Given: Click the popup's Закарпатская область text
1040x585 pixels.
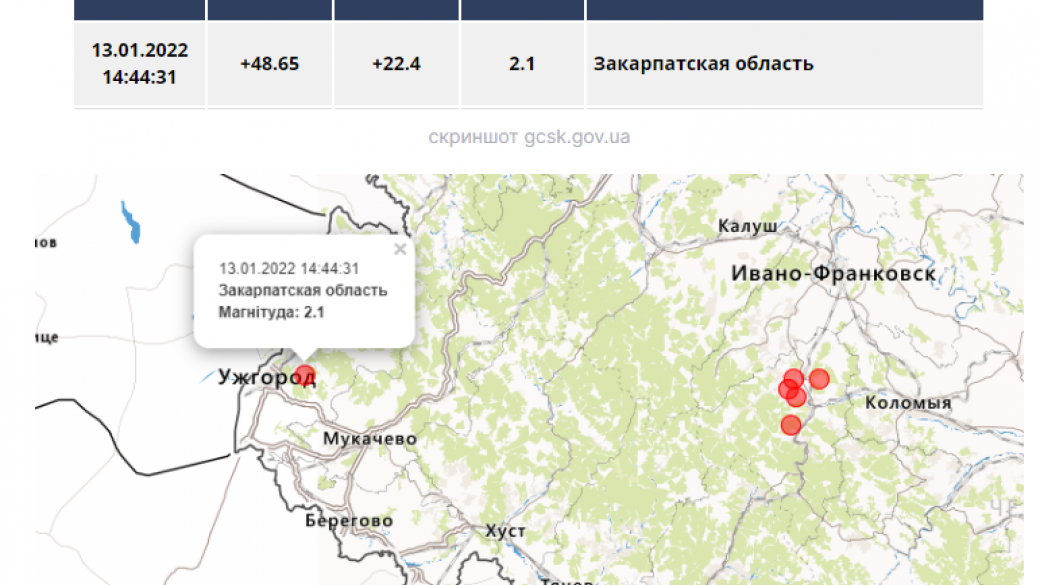Looking at the screenshot, I should click(303, 290).
